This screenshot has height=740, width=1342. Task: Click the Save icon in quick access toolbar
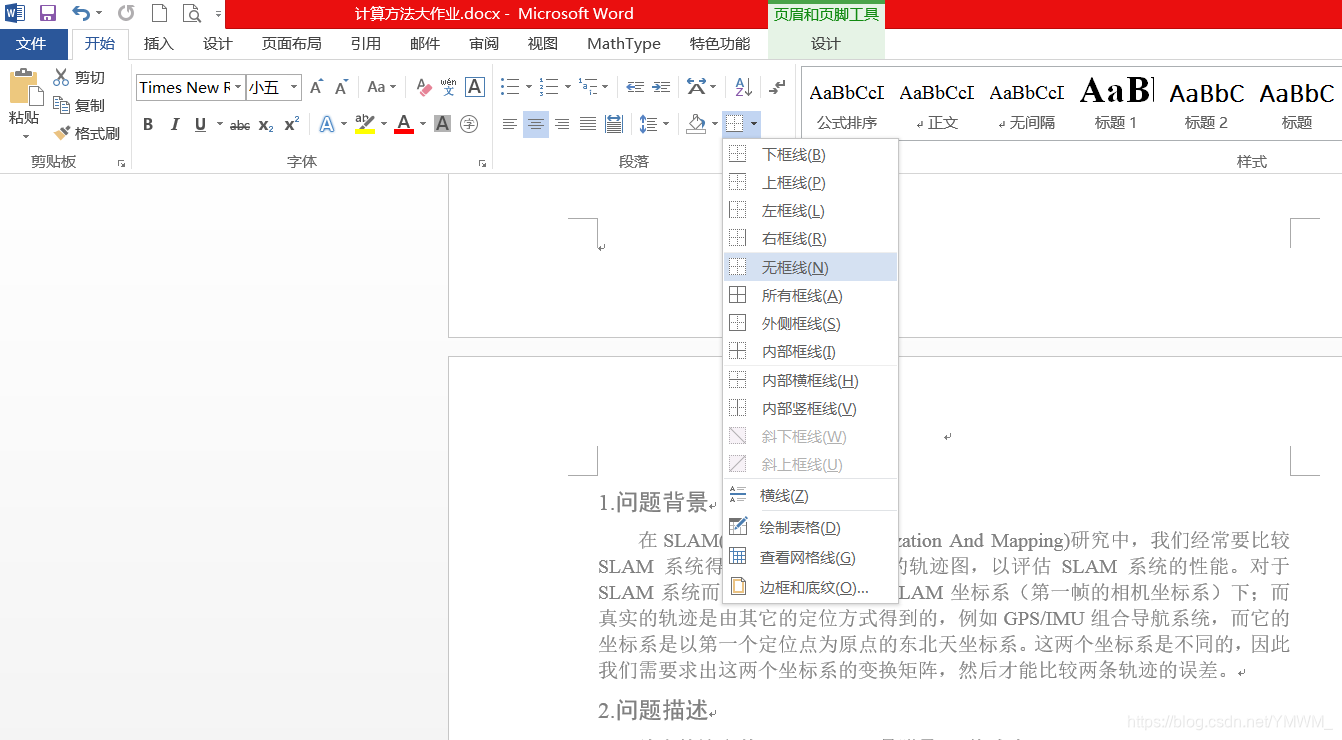point(47,13)
